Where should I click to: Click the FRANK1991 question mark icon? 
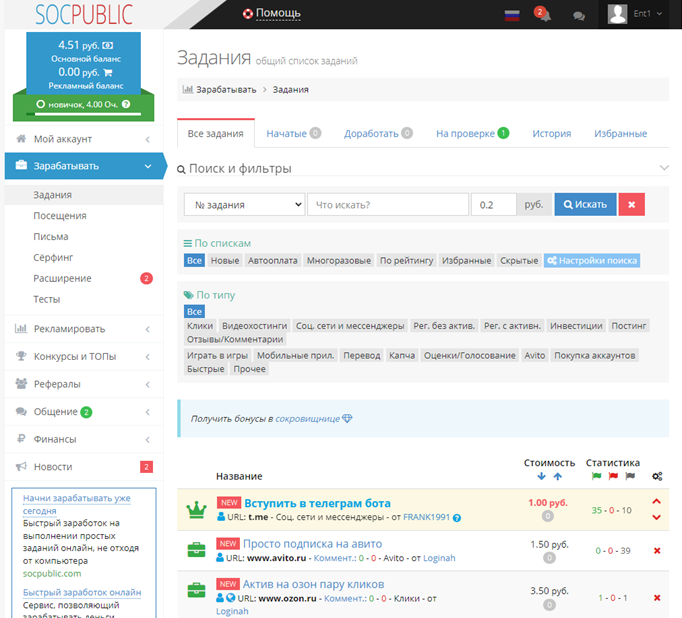(457, 518)
